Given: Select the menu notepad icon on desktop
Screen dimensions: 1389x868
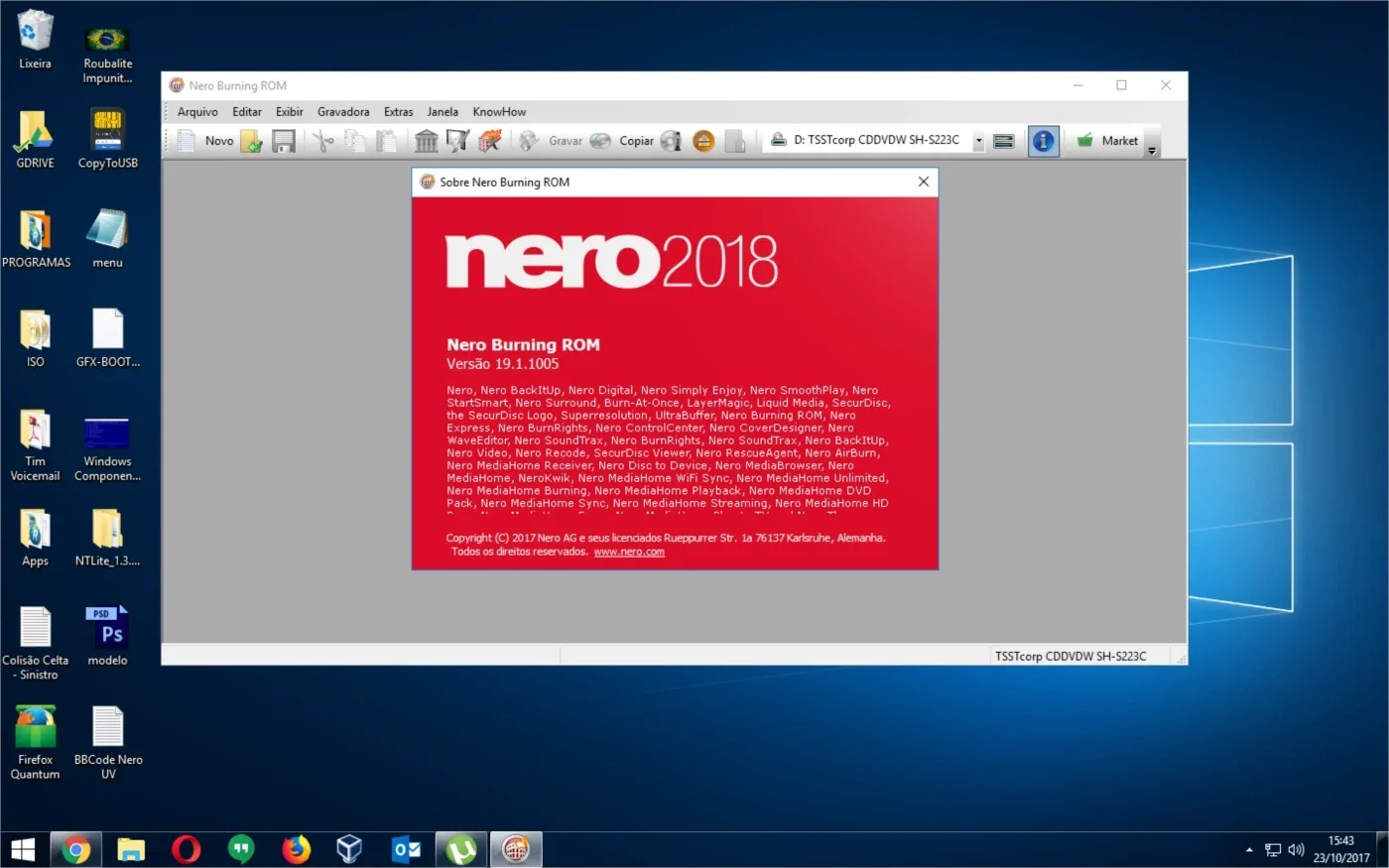Looking at the screenshot, I should click(x=107, y=239).
